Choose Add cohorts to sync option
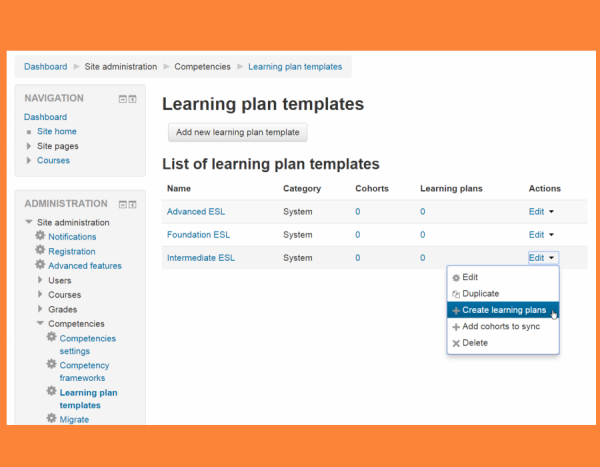The image size is (600, 467). (x=507, y=327)
